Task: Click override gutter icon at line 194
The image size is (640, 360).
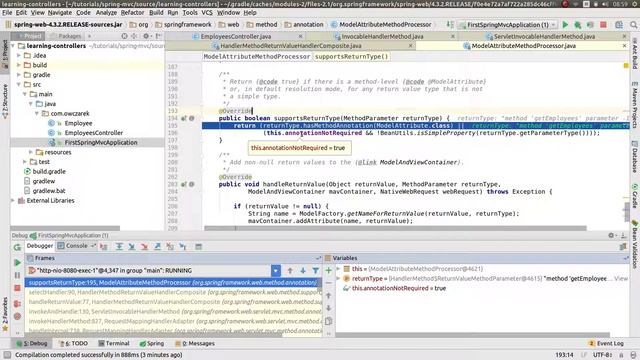Action: point(184,118)
